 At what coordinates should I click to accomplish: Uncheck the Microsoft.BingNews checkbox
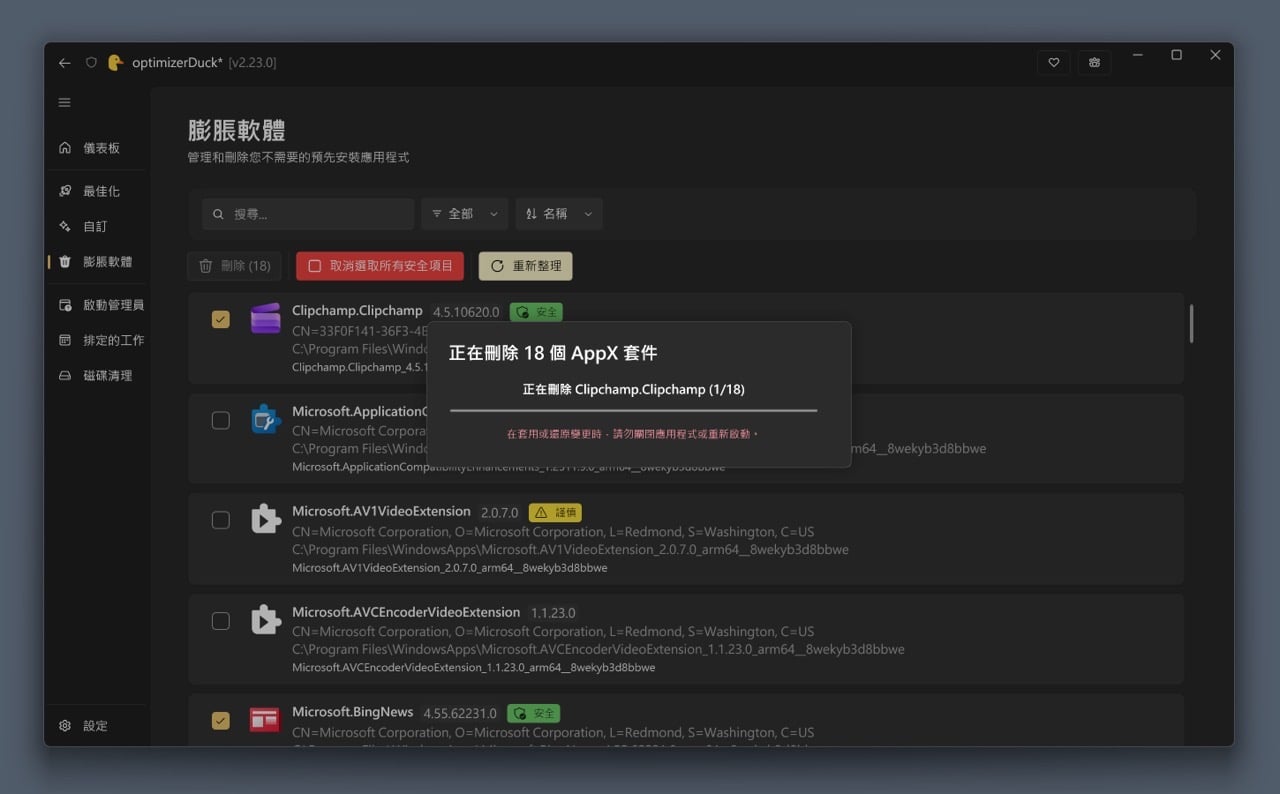pyautogui.click(x=221, y=720)
